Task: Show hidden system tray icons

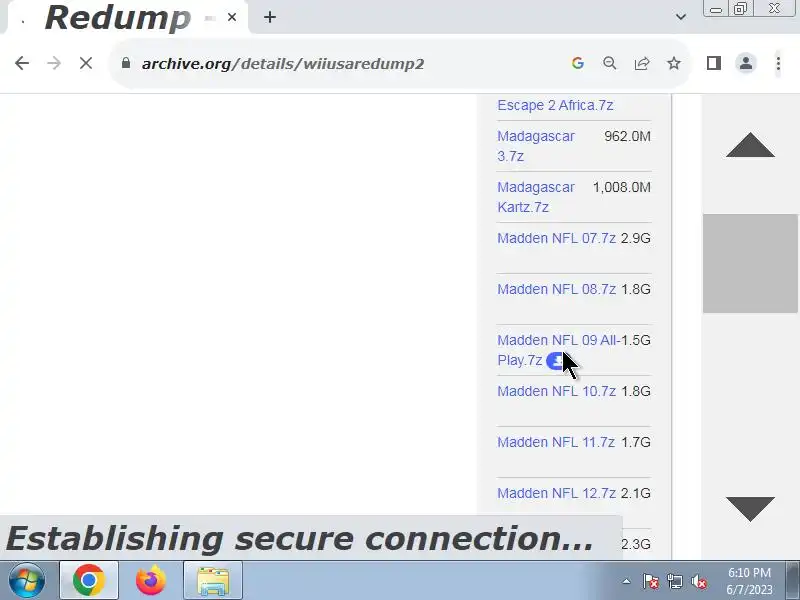Action: [x=626, y=581]
